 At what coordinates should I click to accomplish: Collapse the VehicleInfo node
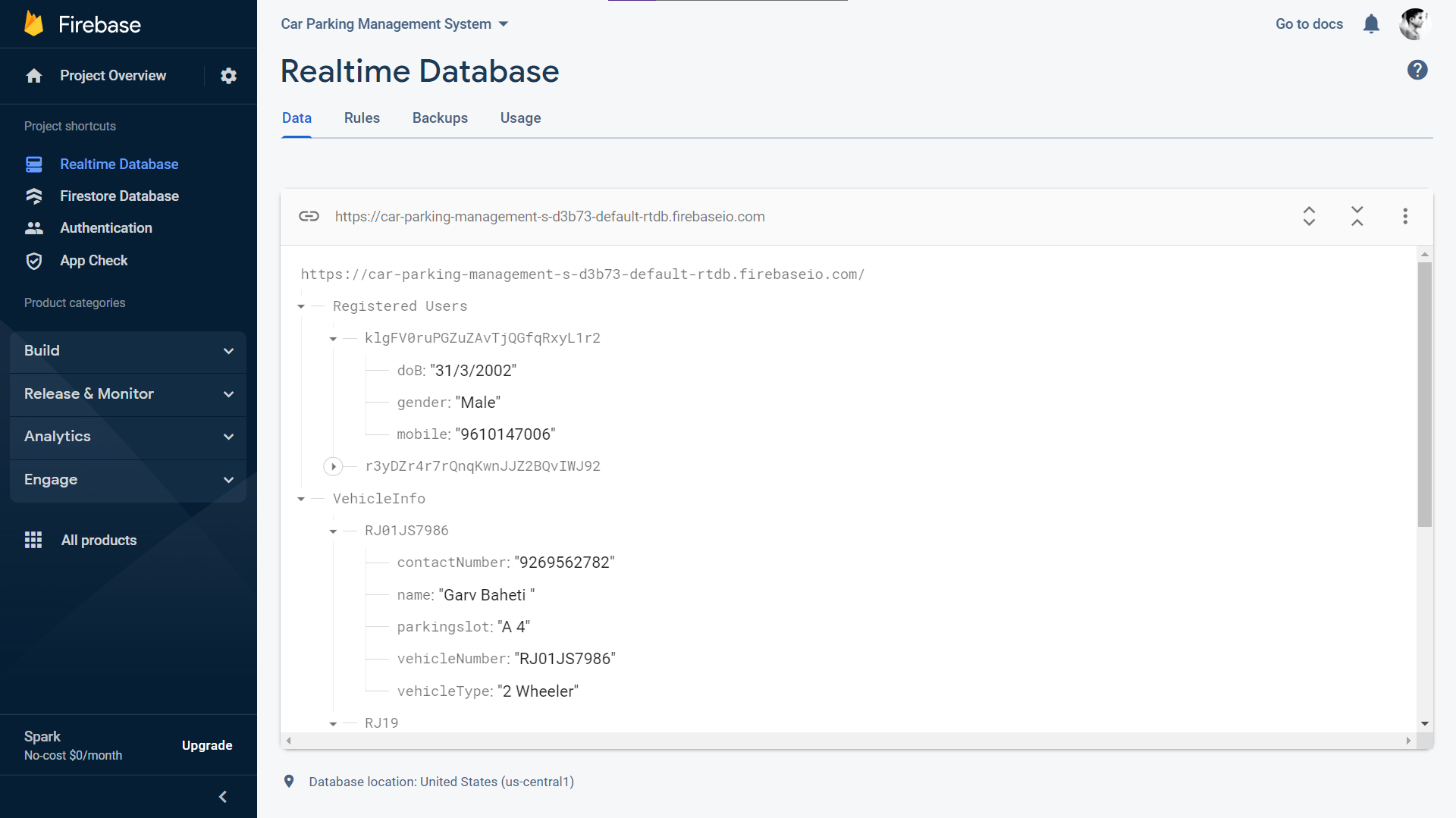[x=301, y=499]
